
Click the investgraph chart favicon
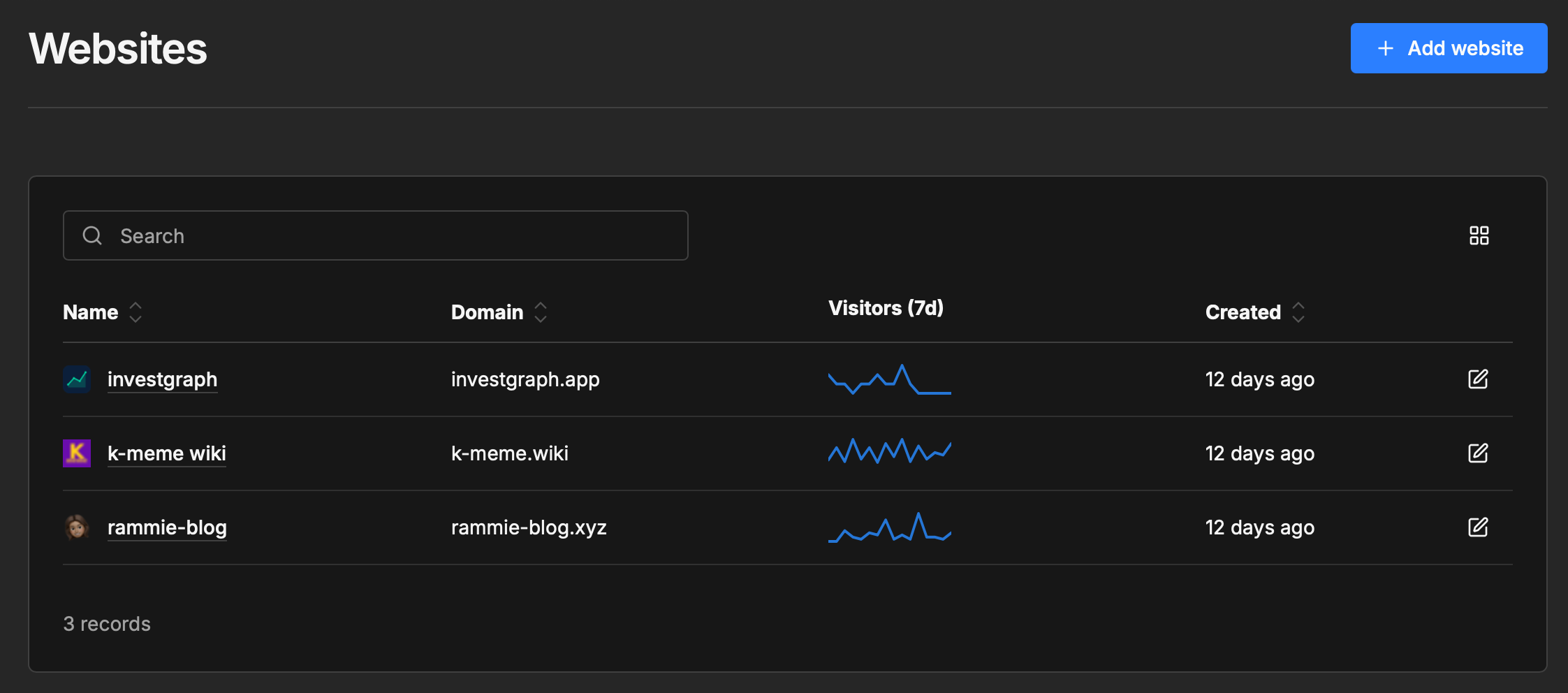coord(77,379)
